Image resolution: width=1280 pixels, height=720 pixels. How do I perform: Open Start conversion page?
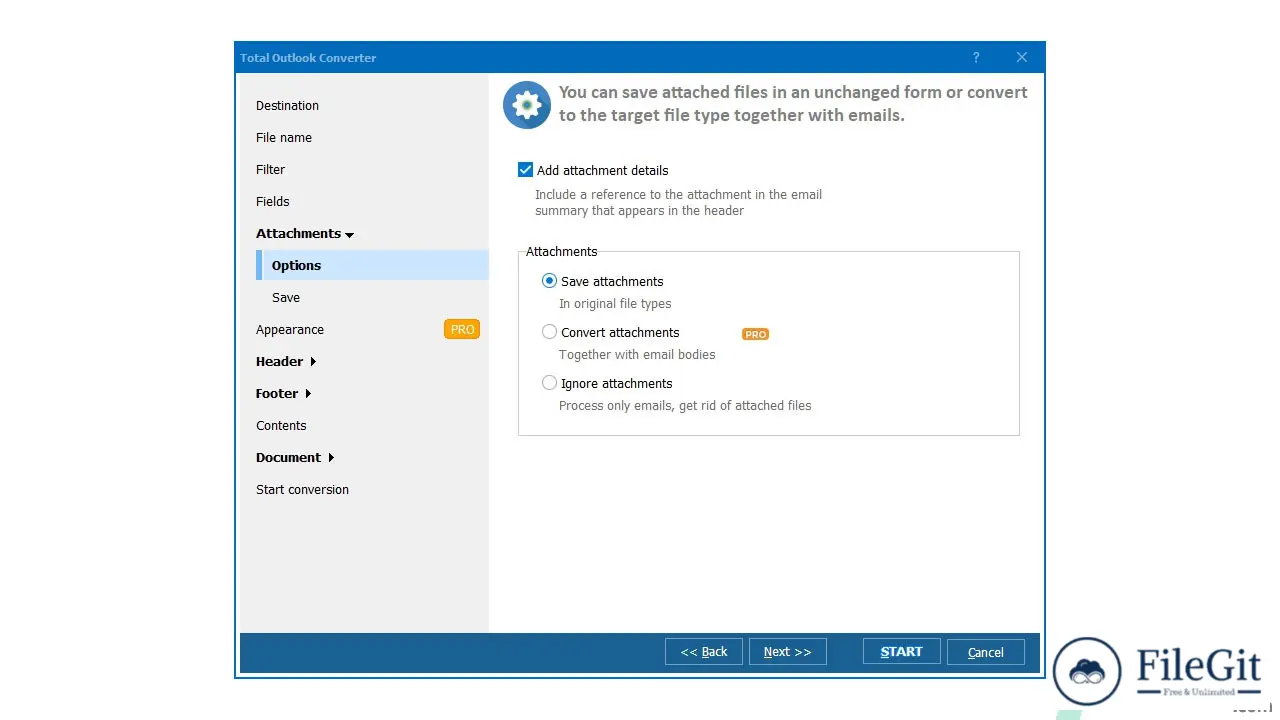point(302,489)
